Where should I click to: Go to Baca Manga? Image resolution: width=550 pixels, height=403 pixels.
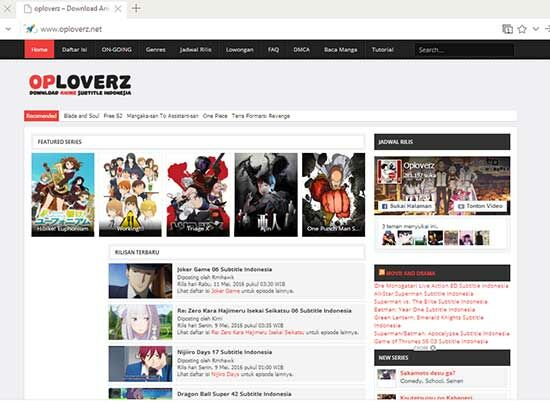click(x=340, y=49)
